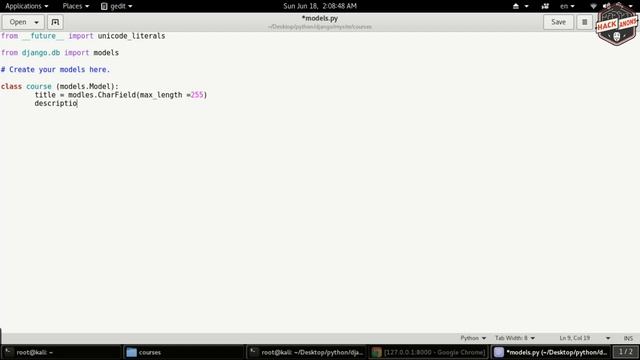The width and height of the screenshot is (640, 360).
Task: Change Tab Width 8 setting
Action: 515,338
